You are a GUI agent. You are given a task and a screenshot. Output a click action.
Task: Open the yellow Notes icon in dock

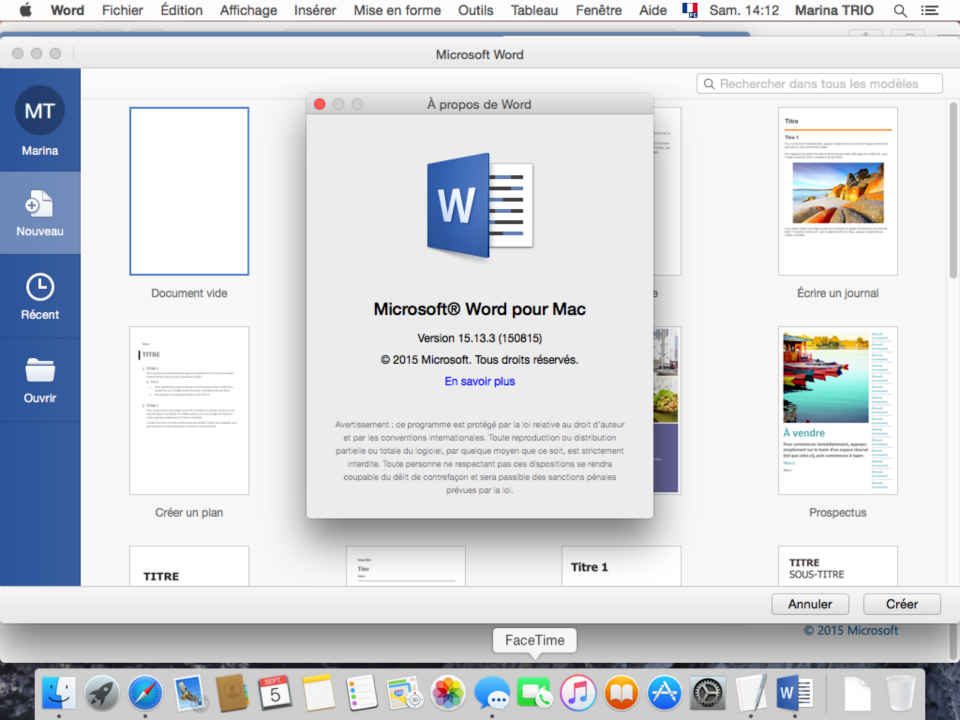(318, 693)
